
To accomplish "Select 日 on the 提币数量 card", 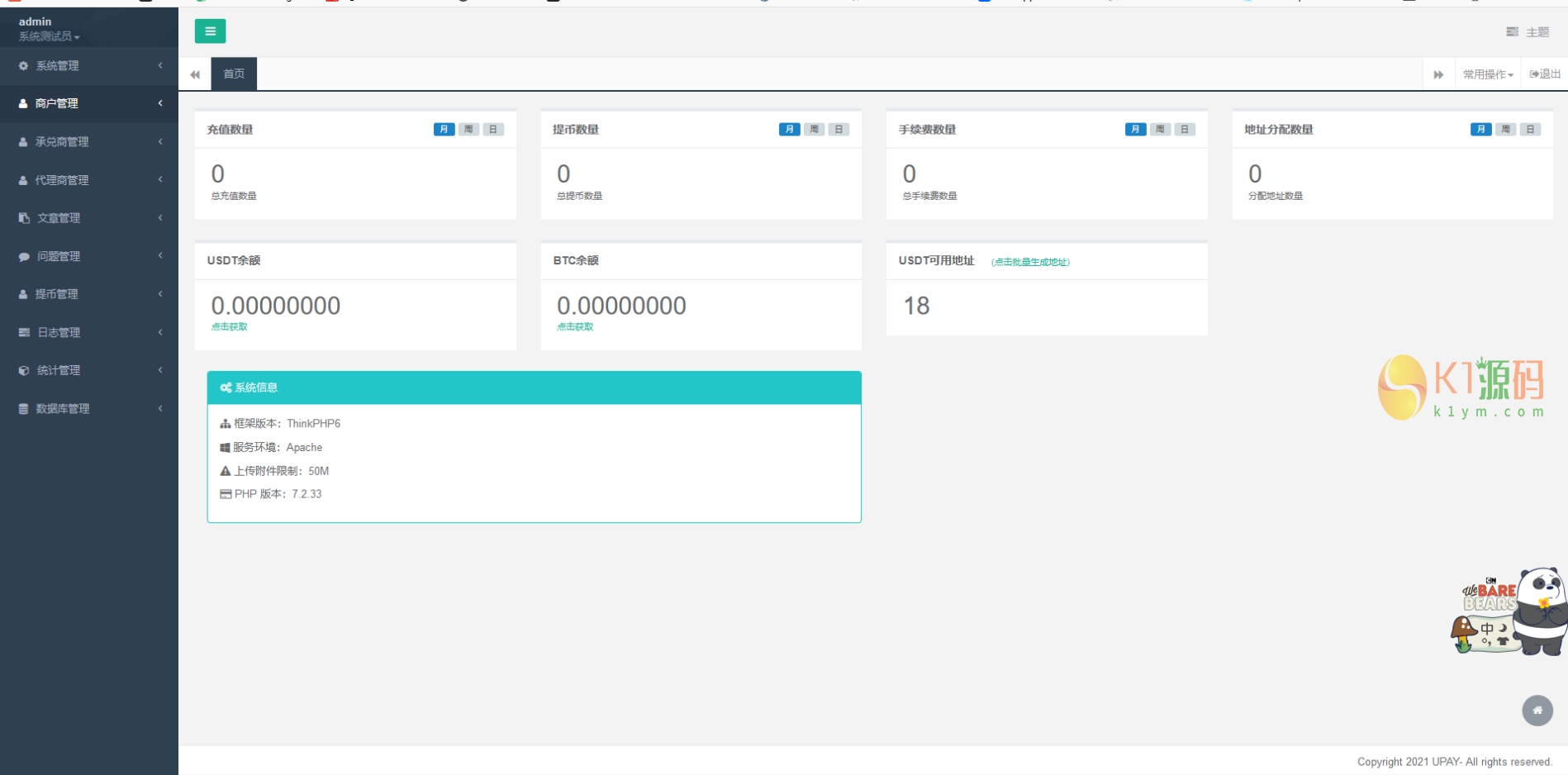I will tap(839, 130).
